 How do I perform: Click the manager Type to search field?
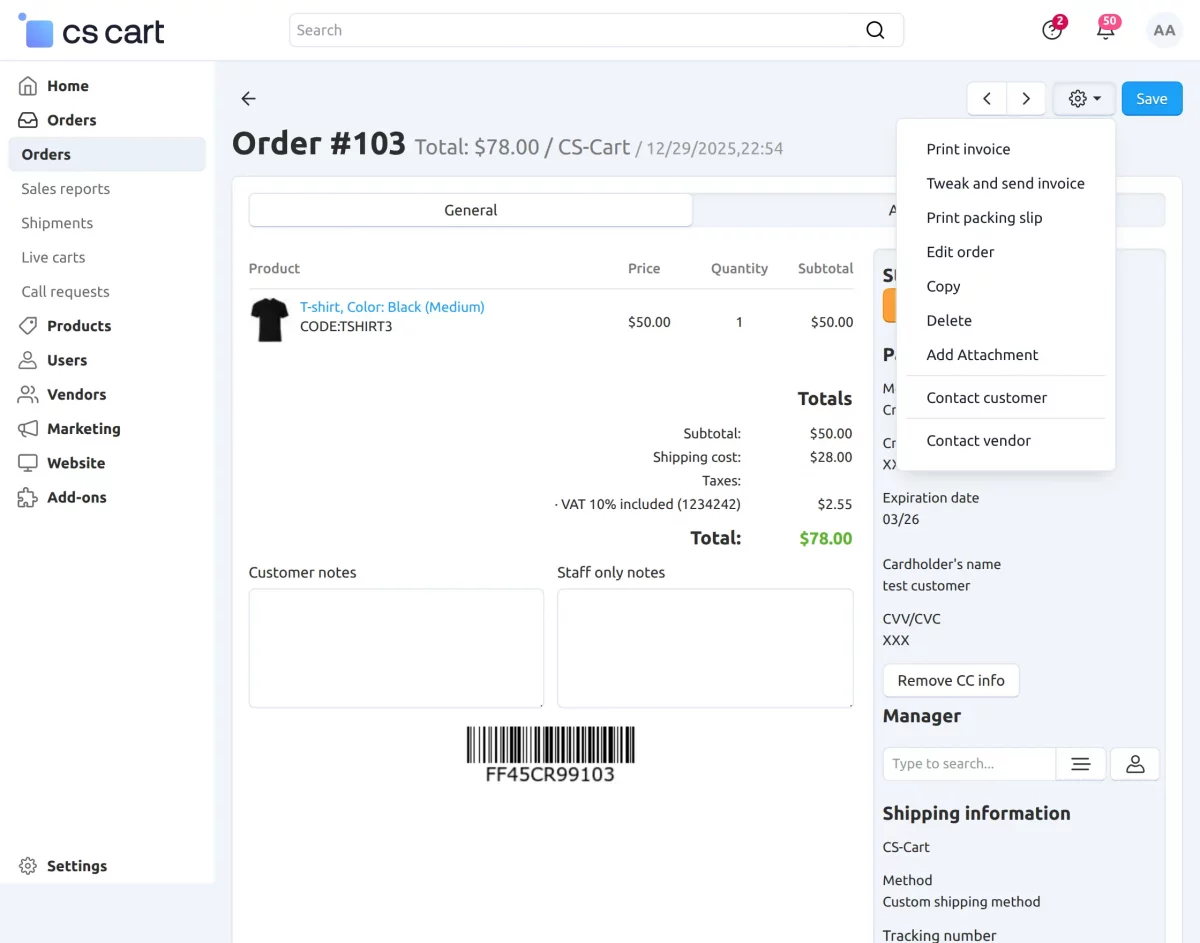pos(969,764)
